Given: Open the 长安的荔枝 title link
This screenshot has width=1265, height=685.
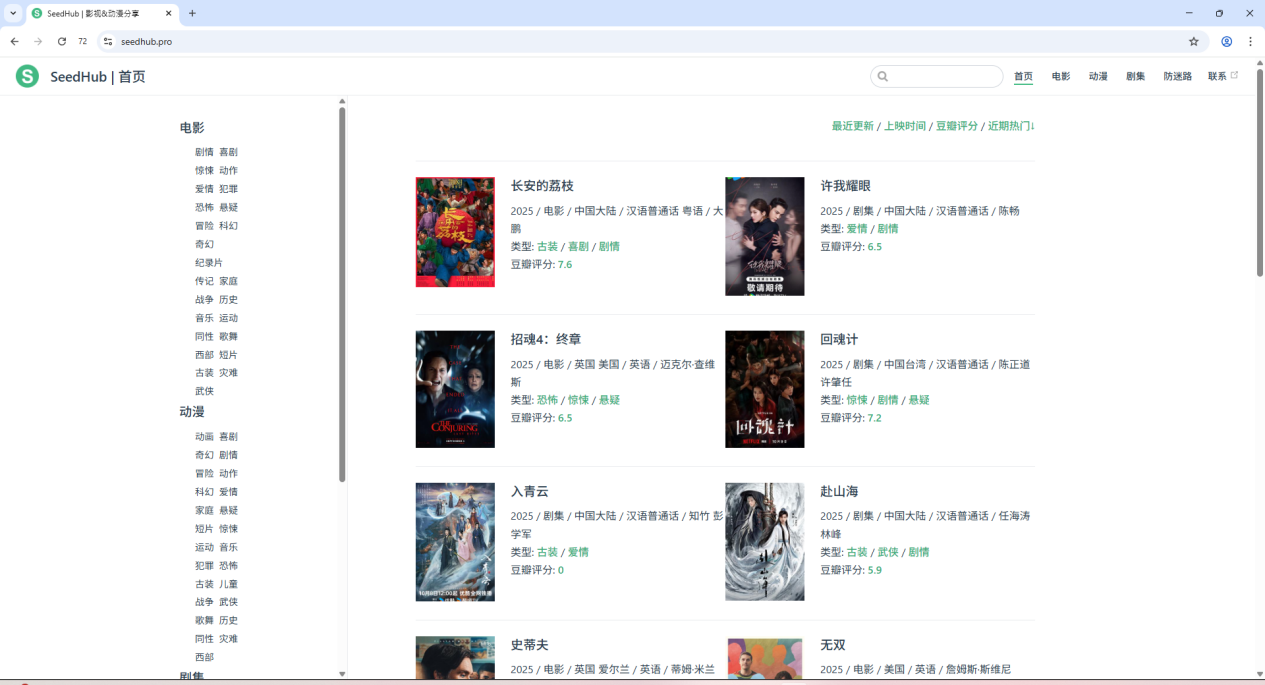Looking at the screenshot, I should [x=542, y=186].
